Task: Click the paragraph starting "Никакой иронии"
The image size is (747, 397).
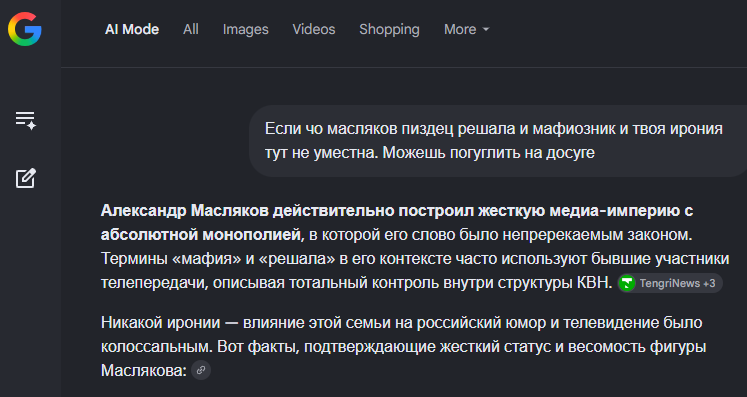Action: pos(403,346)
